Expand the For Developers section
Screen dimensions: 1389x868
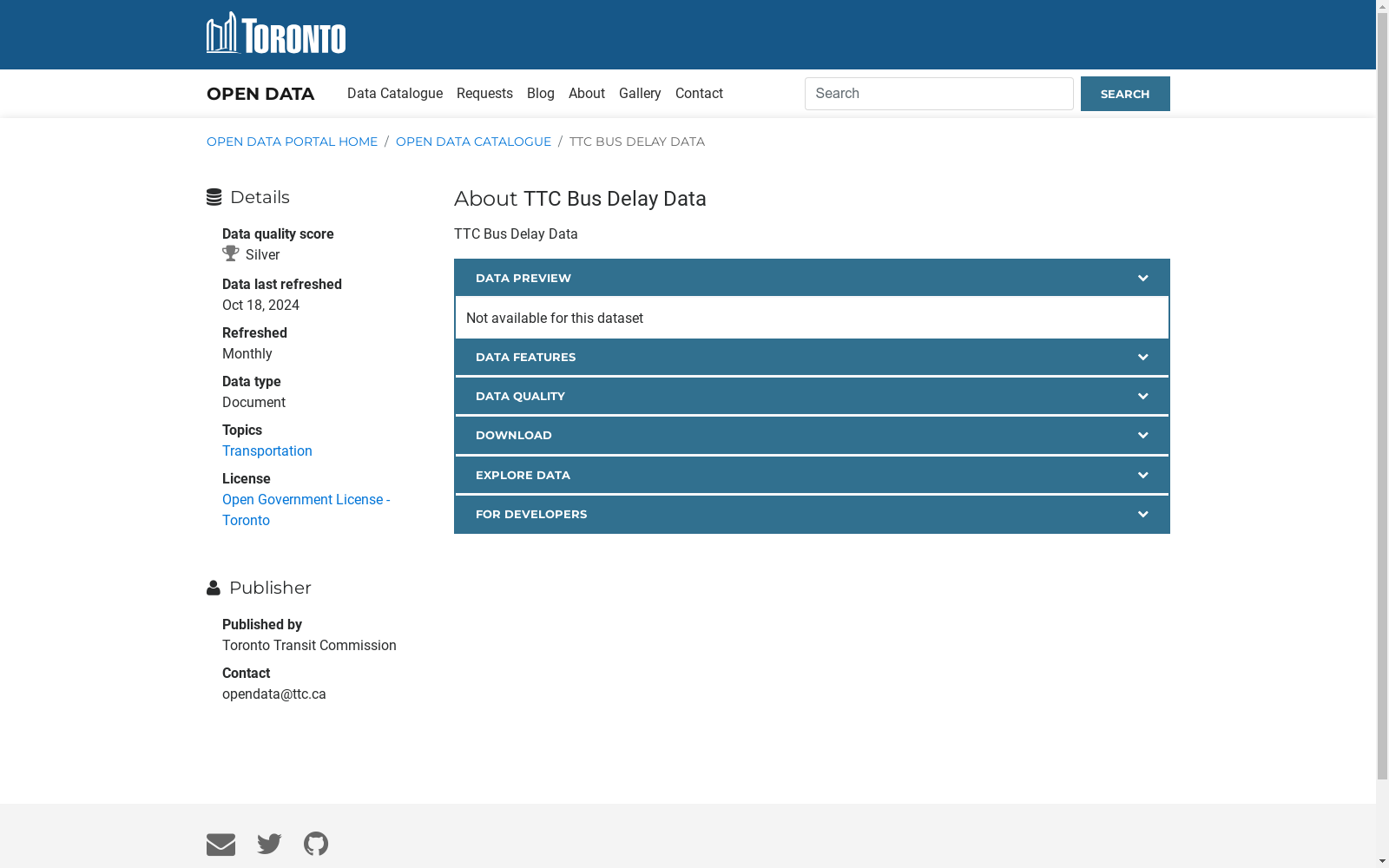point(812,514)
